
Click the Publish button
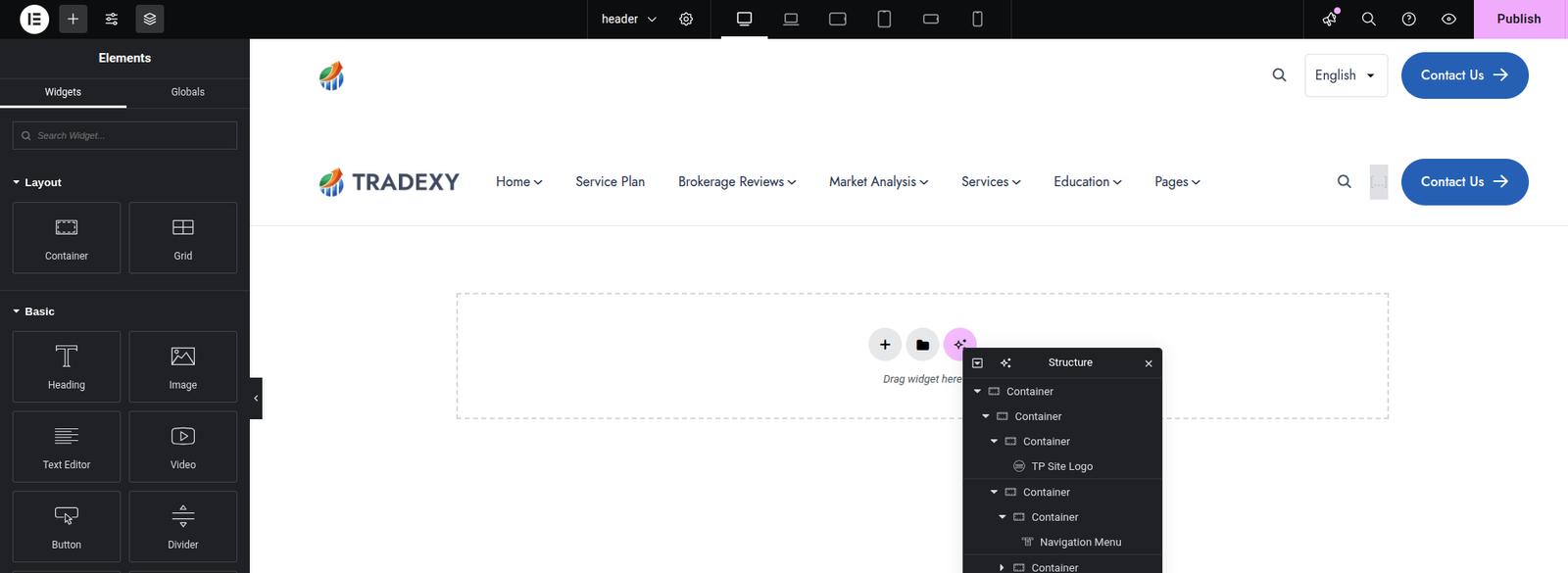[x=1519, y=19]
